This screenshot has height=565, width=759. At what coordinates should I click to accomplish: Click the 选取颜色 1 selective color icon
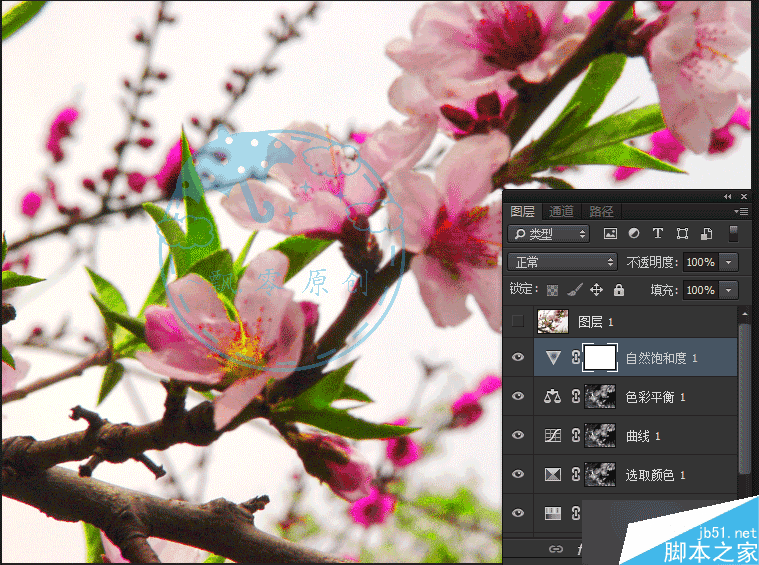coord(553,474)
